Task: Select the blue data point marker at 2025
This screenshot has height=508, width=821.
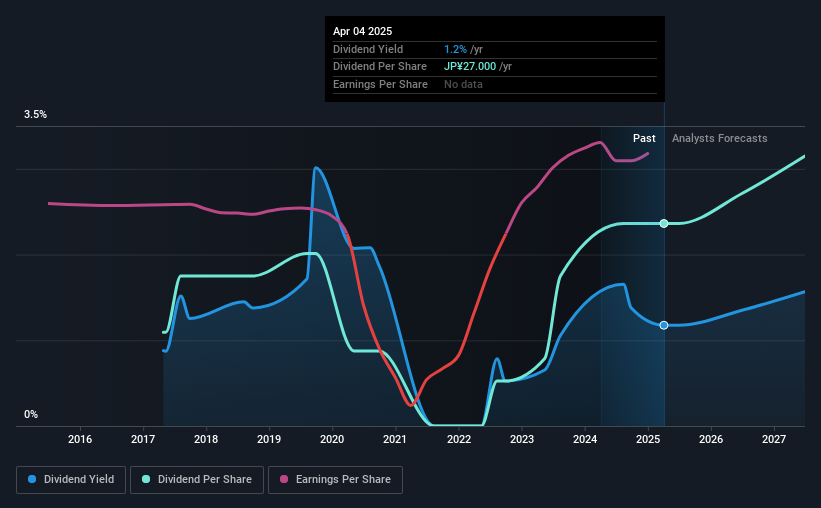Action: (x=664, y=325)
